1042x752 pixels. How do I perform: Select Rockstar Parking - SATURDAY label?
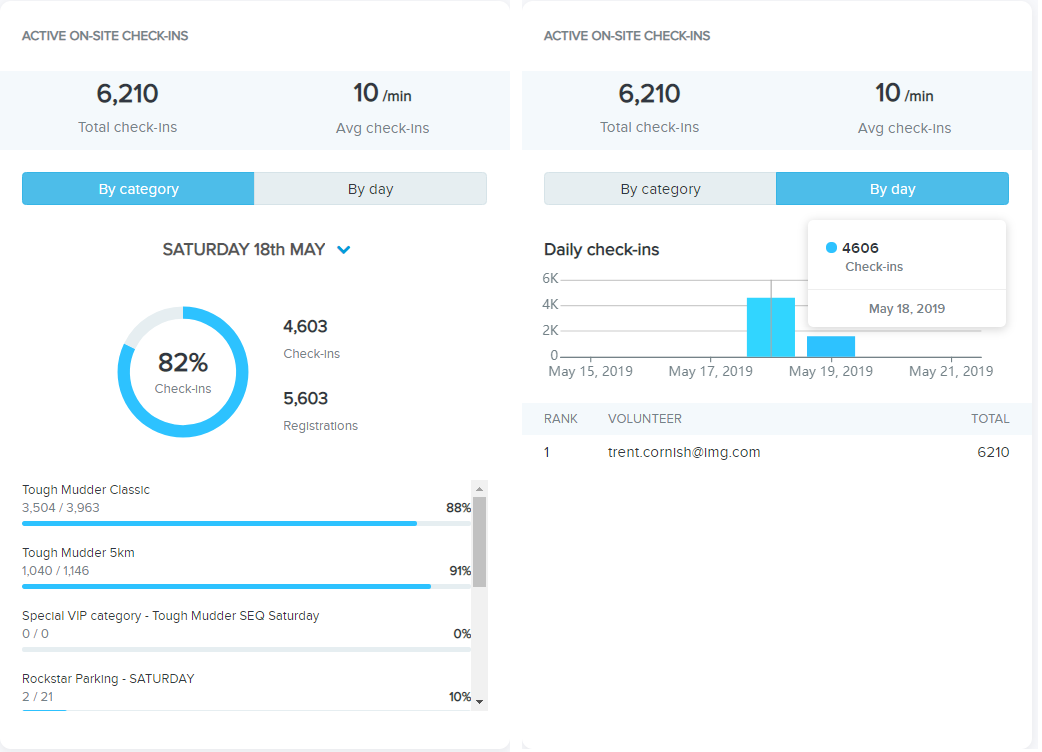click(x=108, y=679)
